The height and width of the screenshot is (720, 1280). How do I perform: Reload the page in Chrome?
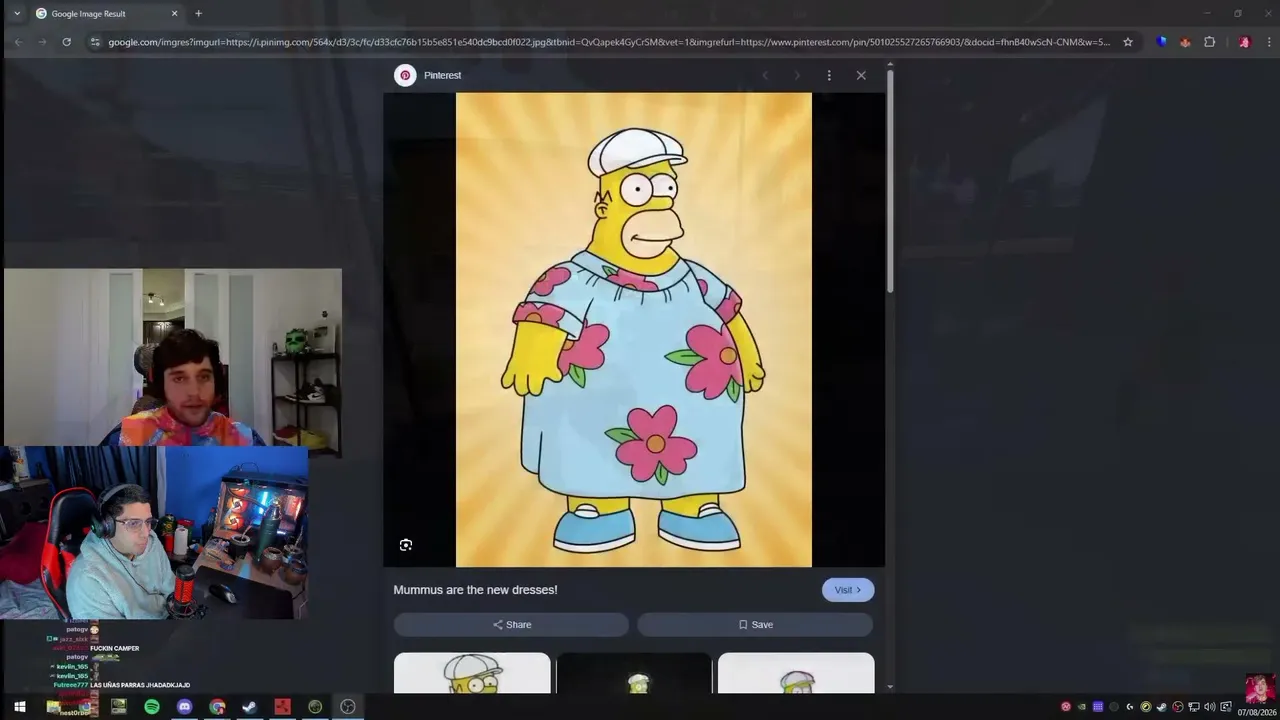tap(66, 42)
